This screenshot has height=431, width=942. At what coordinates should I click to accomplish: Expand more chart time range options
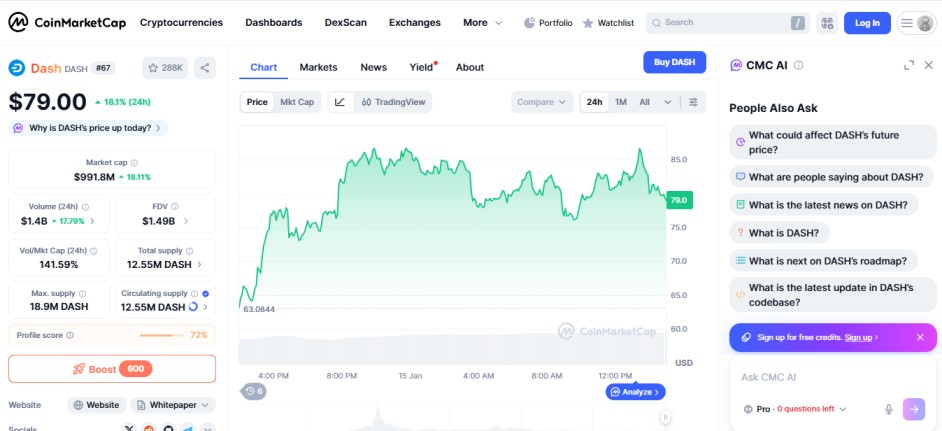click(667, 102)
